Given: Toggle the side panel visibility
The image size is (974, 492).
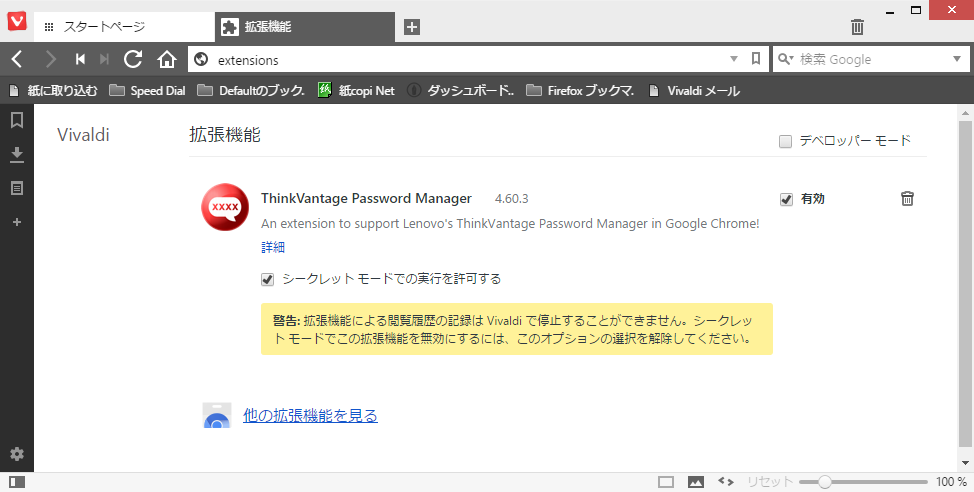Looking at the screenshot, I should pyautogui.click(x=17, y=481).
